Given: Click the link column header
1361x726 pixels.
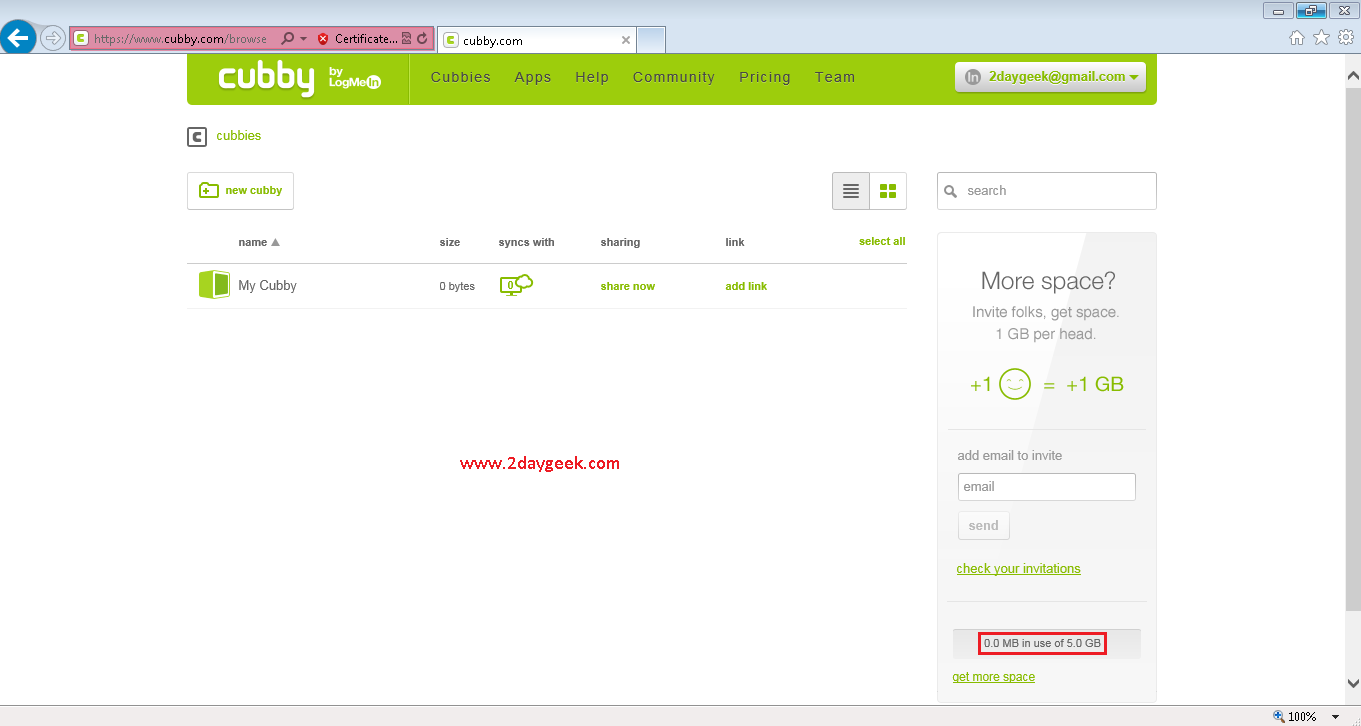Looking at the screenshot, I should (x=735, y=242).
